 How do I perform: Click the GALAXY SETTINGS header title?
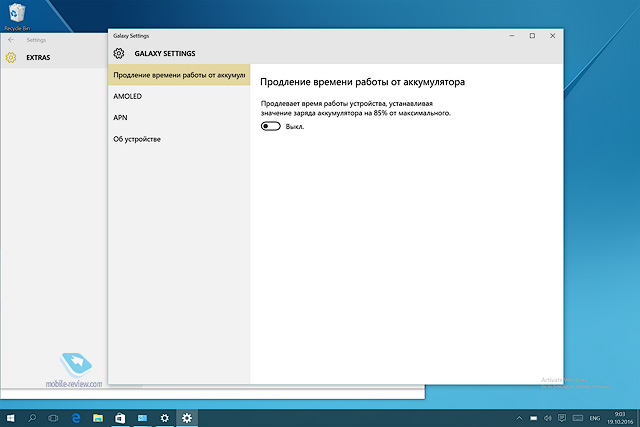165,53
